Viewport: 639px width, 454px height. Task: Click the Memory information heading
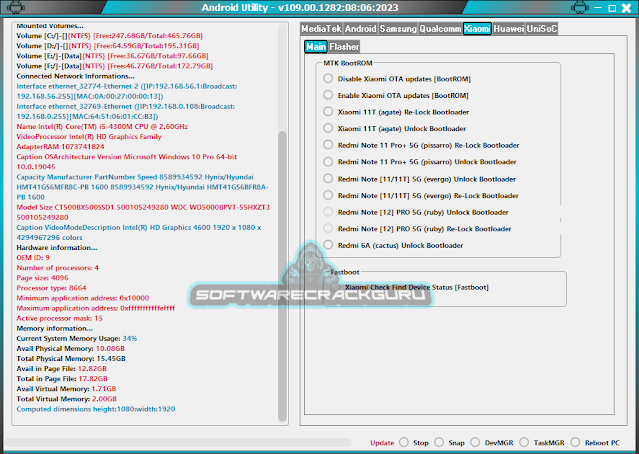55,328
